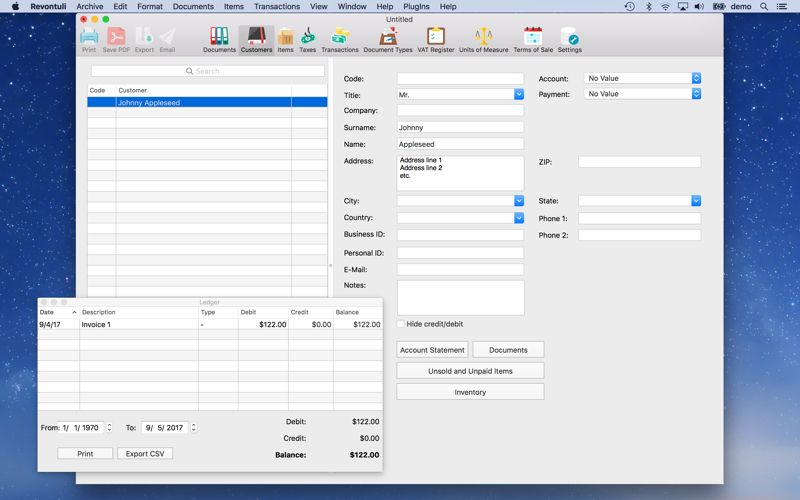The height and width of the screenshot is (500, 800).
Task: Open Units of Measure icon
Action: tap(483, 40)
